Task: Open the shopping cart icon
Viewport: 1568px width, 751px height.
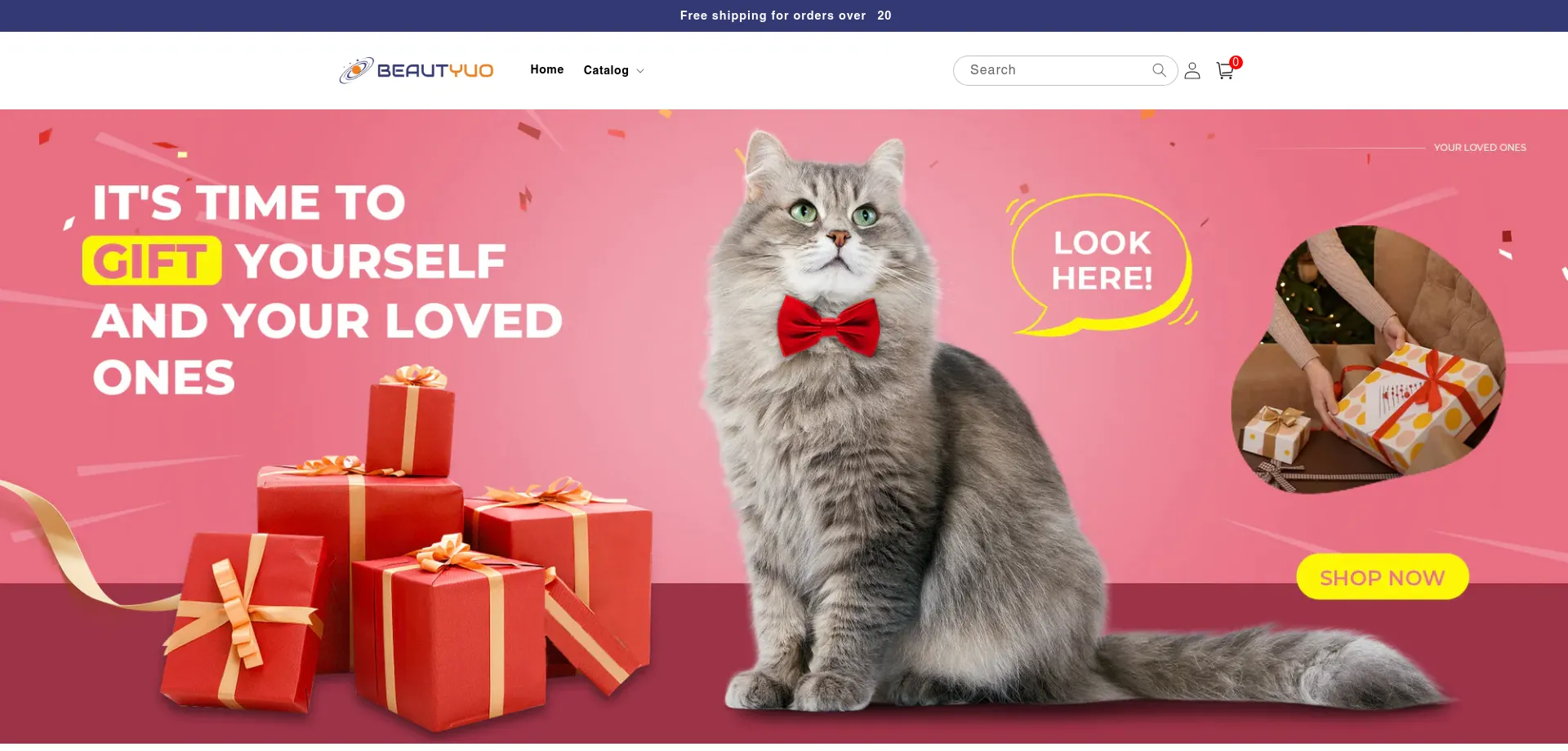Action: [1224, 71]
